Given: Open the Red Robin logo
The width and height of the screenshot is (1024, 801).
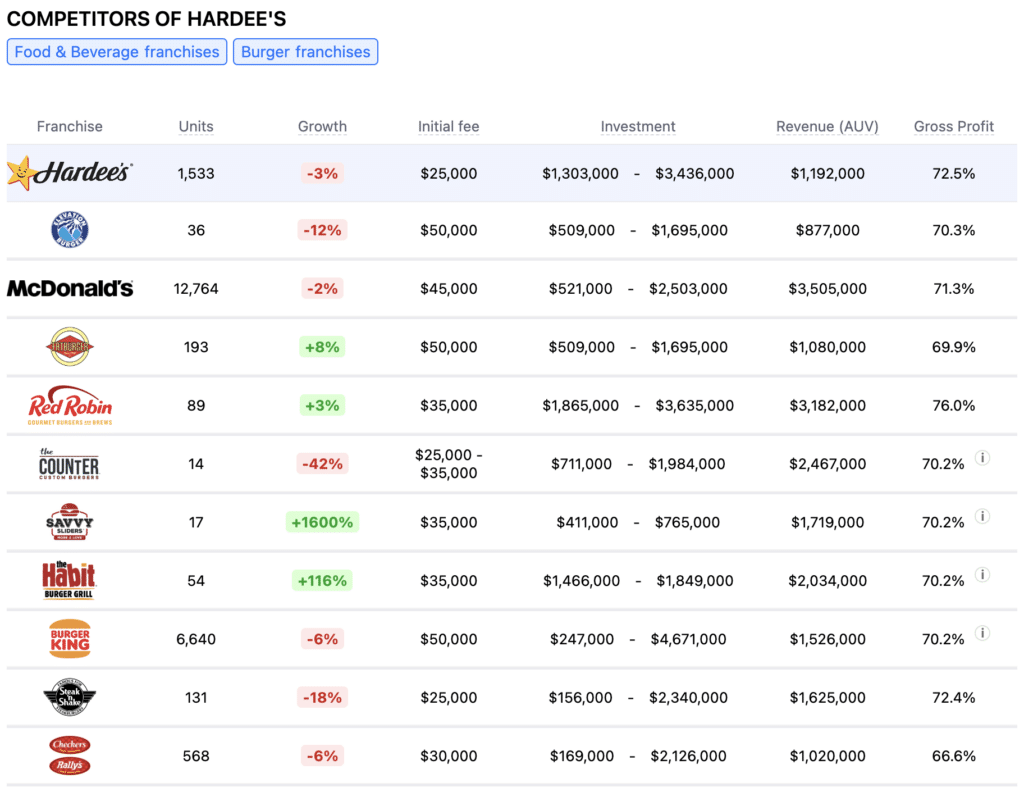Looking at the screenshot, I should (70, 405).
